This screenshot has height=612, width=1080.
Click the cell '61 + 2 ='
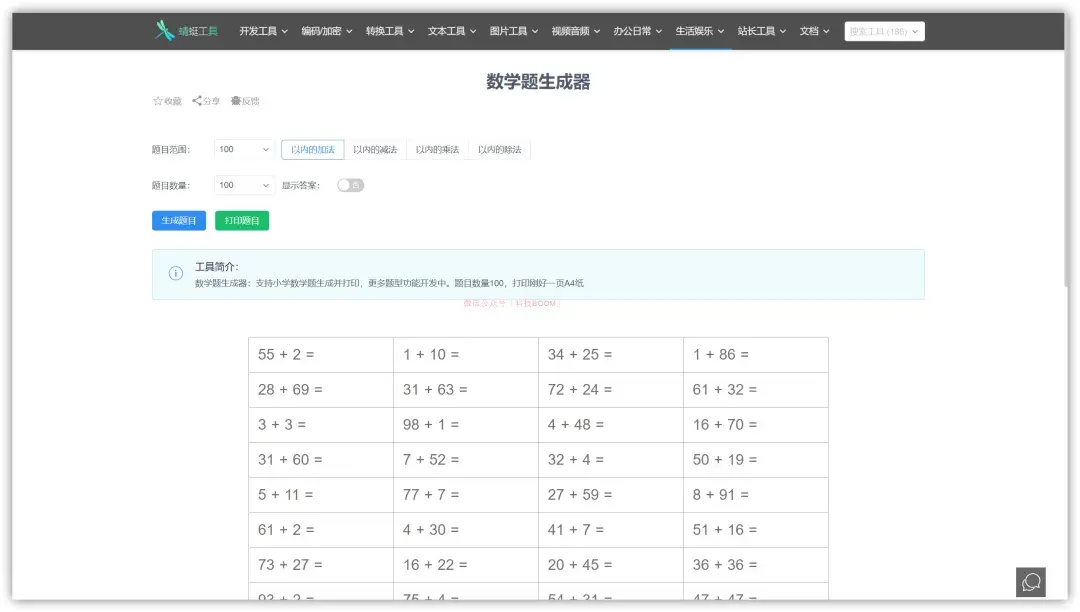(x=321, y=530)
